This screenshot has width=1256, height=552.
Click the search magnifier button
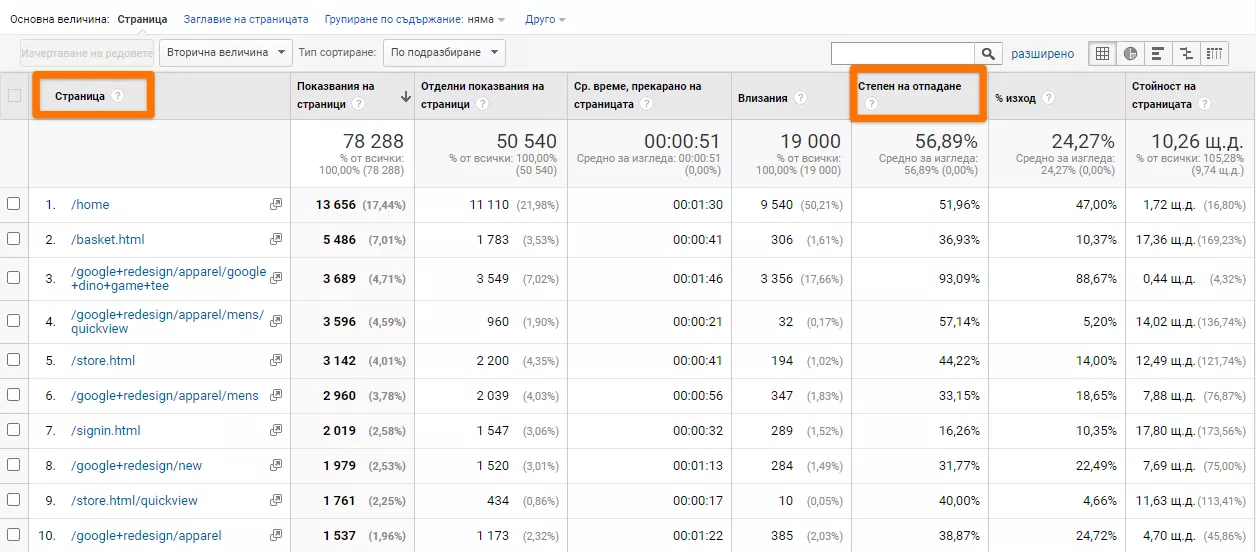(x=988, y=54)
